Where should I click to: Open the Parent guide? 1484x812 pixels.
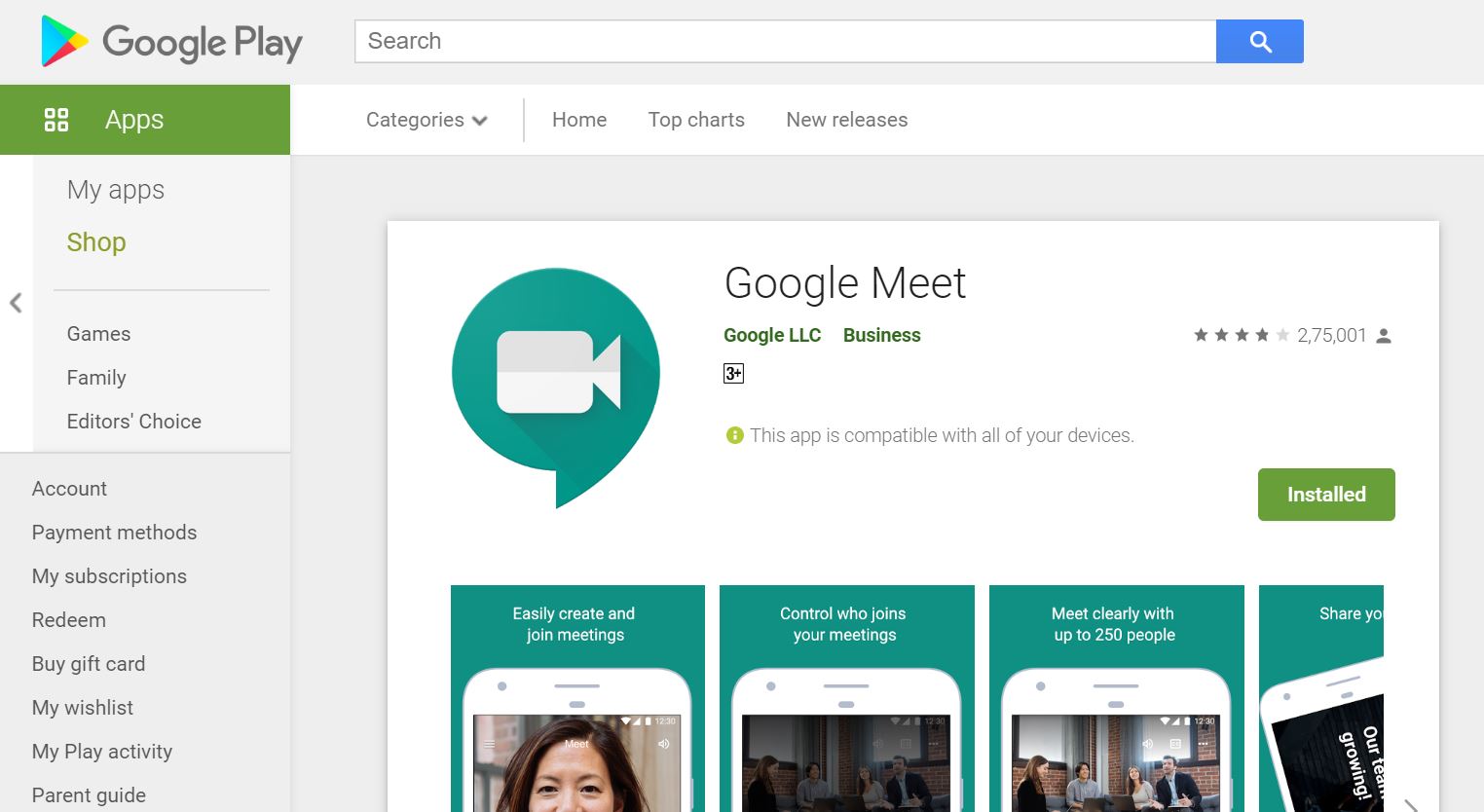click(x=89, y=795)
